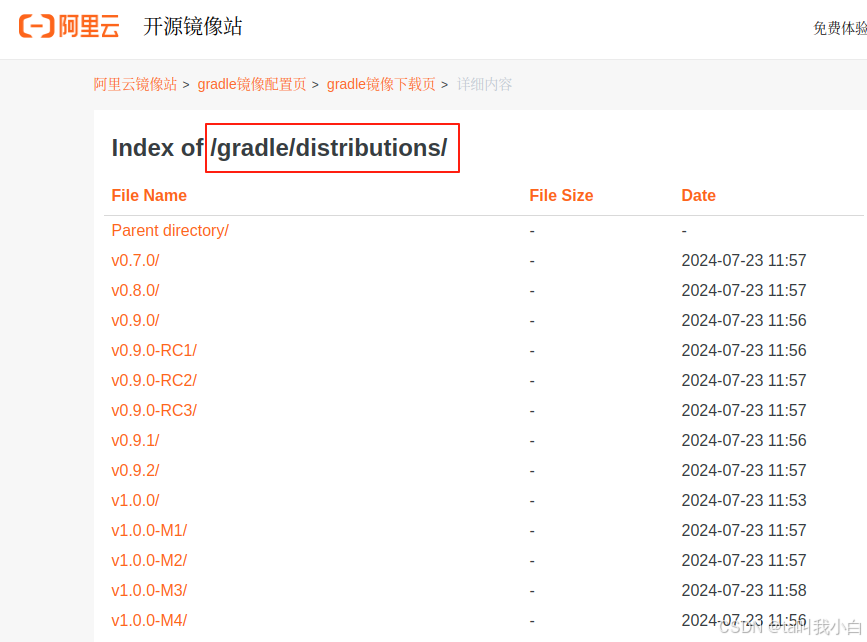Screen dimensions: 867x642
Task: Open the v0.9.0-RC3/ folder
Action: click(x=154, y=410)
